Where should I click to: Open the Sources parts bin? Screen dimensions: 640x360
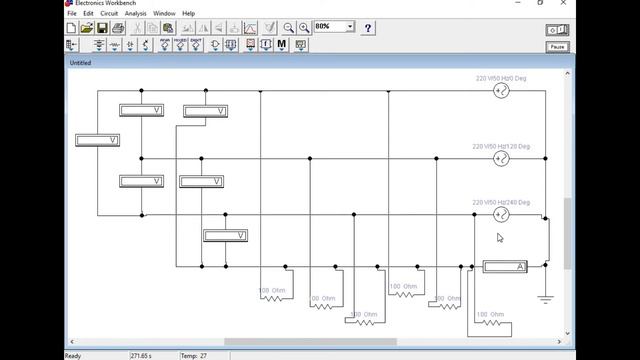[99, 45]
